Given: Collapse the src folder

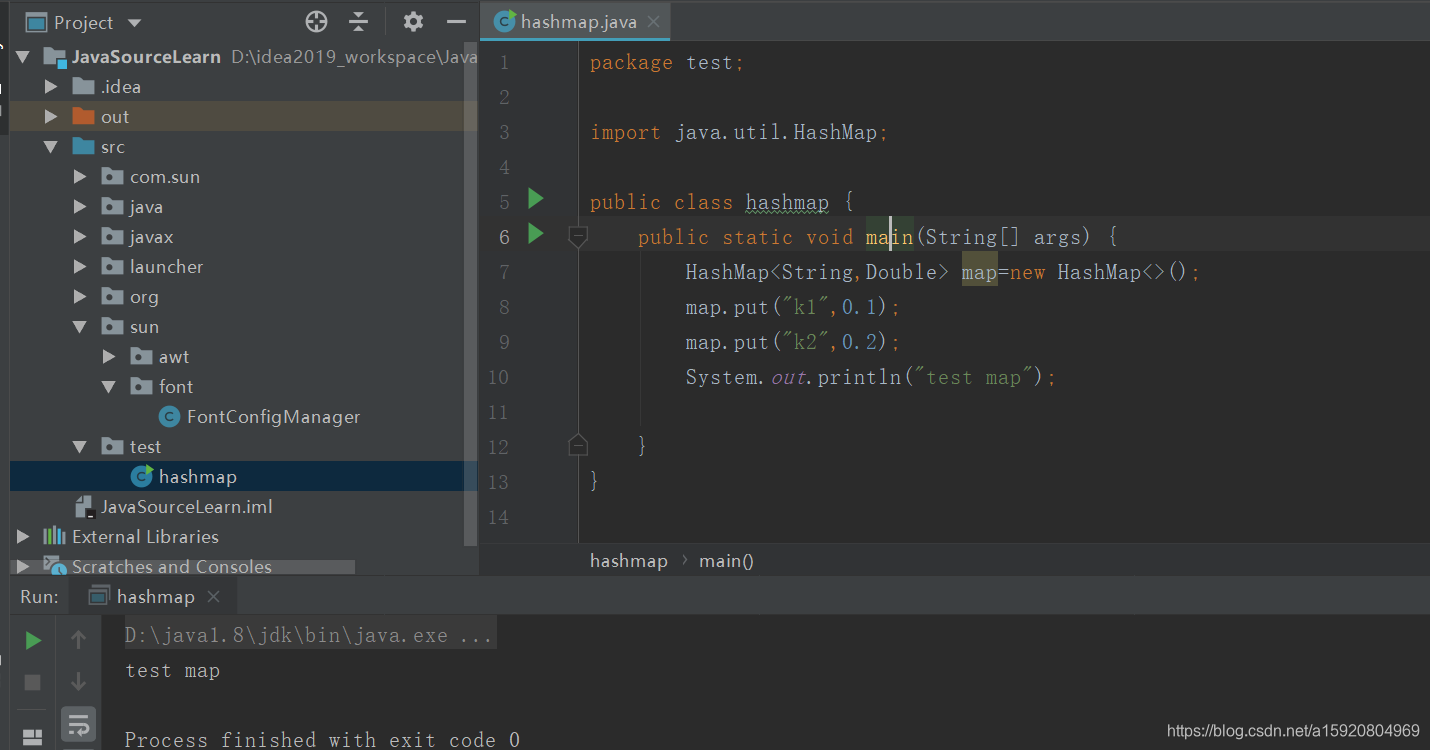Looking at the screenshot, I should click(x=51, y=147).
